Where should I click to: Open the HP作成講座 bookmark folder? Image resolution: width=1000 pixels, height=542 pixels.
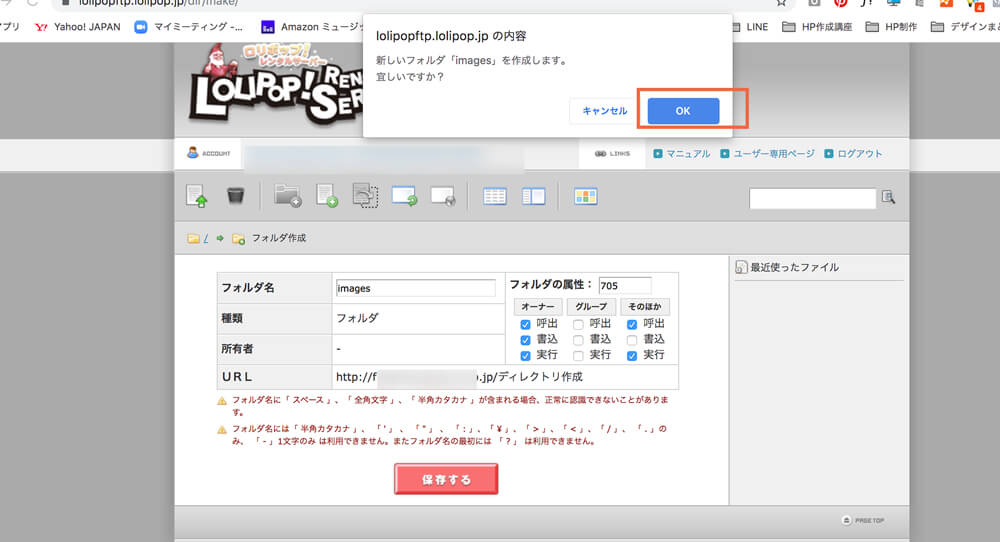click(817, 27)
